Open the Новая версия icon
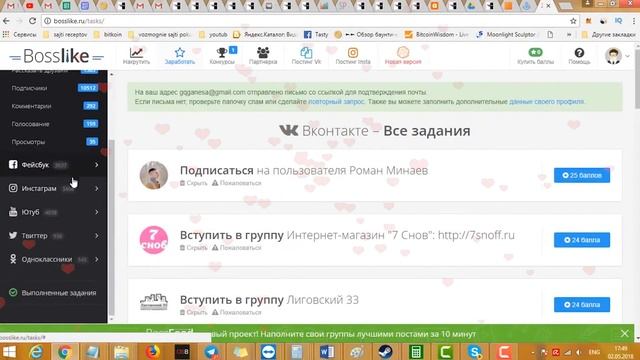Image resolution: width=640 pixels, height=360 pixels. coord(403,52)
